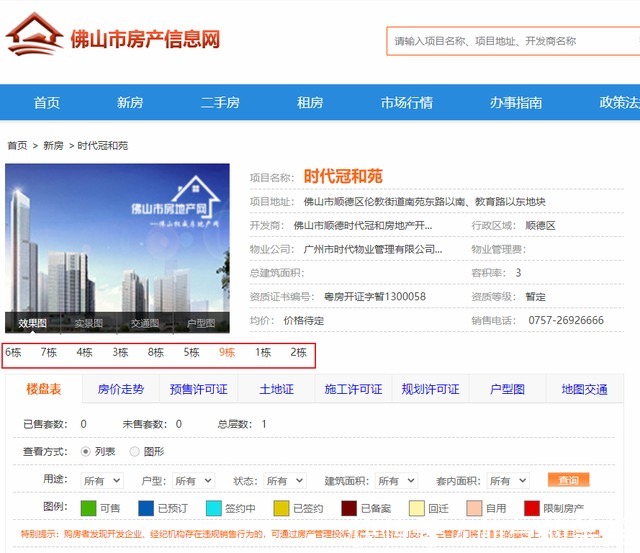Go to the 新房 navigation item
Screen dimensions: 640x553
(x=130, y=102)
